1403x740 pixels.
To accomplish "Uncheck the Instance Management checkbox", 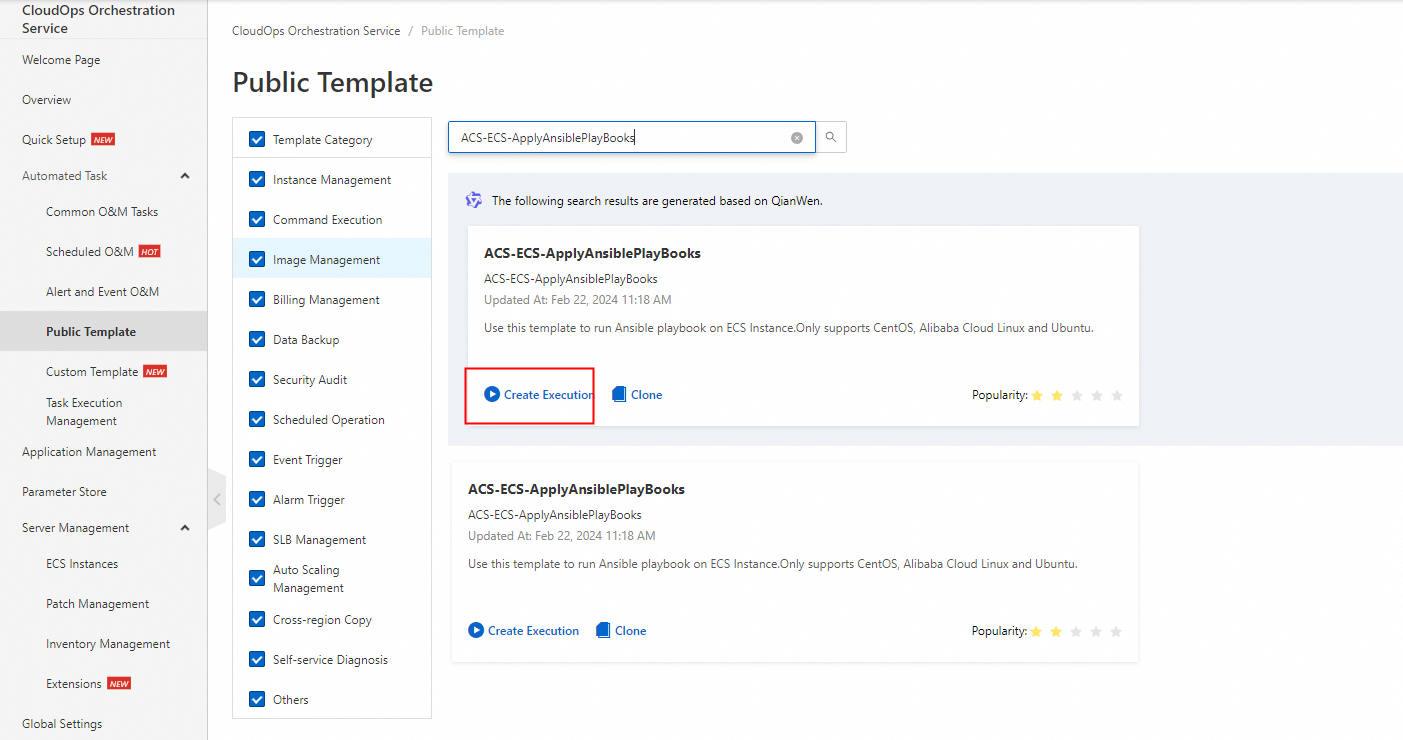I will 257,180.
